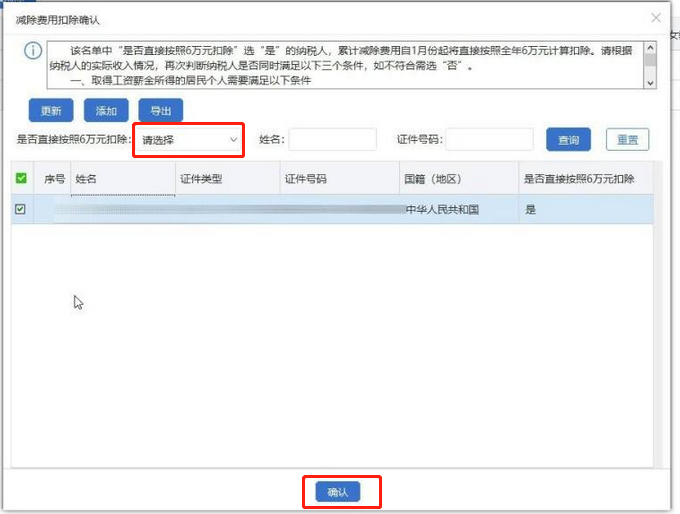Toggle the select-all checkbox in the header
Screen dimensions: 680x514
pos(21,178)
